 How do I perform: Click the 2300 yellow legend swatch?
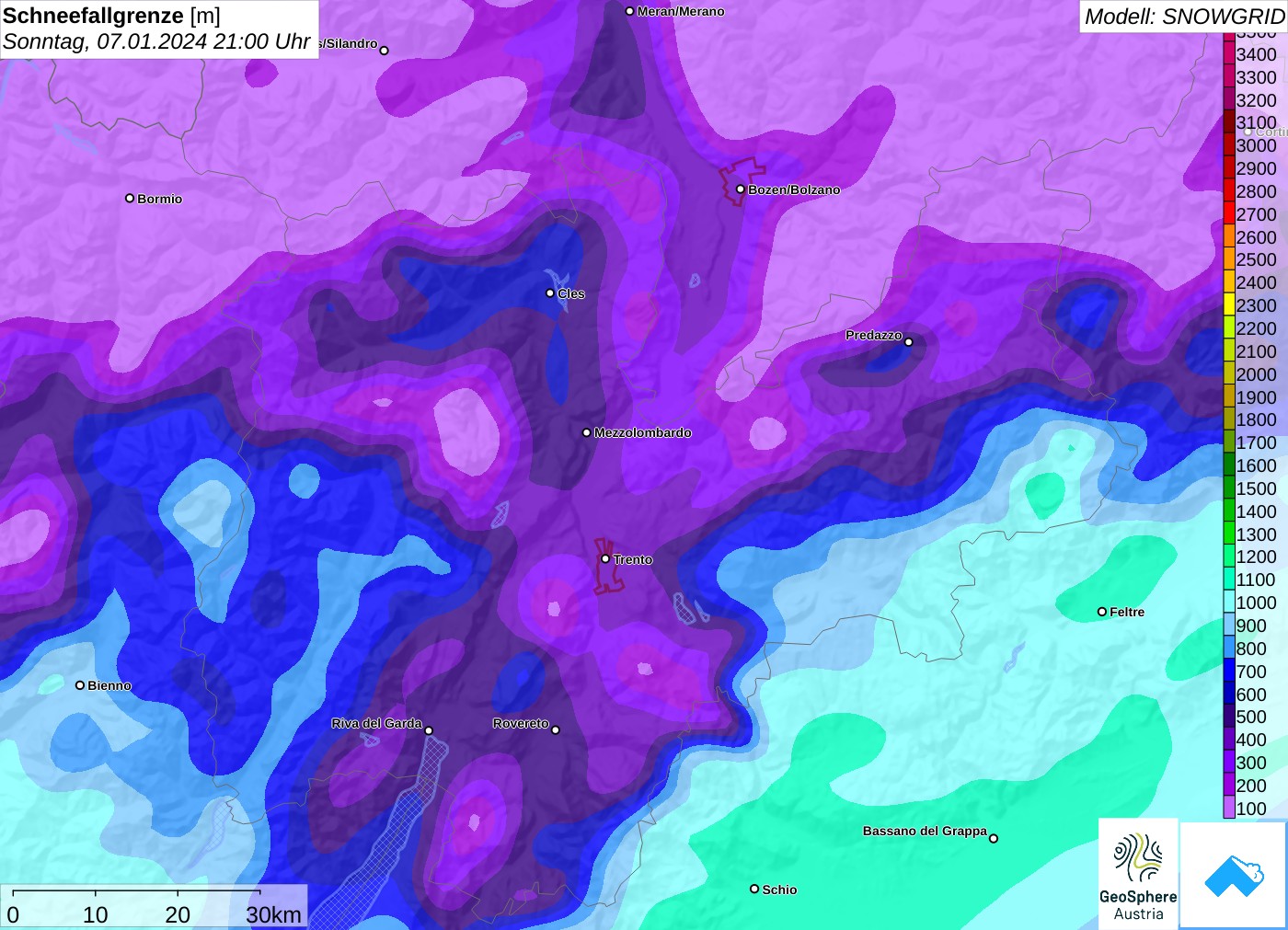click(1228, 305)
